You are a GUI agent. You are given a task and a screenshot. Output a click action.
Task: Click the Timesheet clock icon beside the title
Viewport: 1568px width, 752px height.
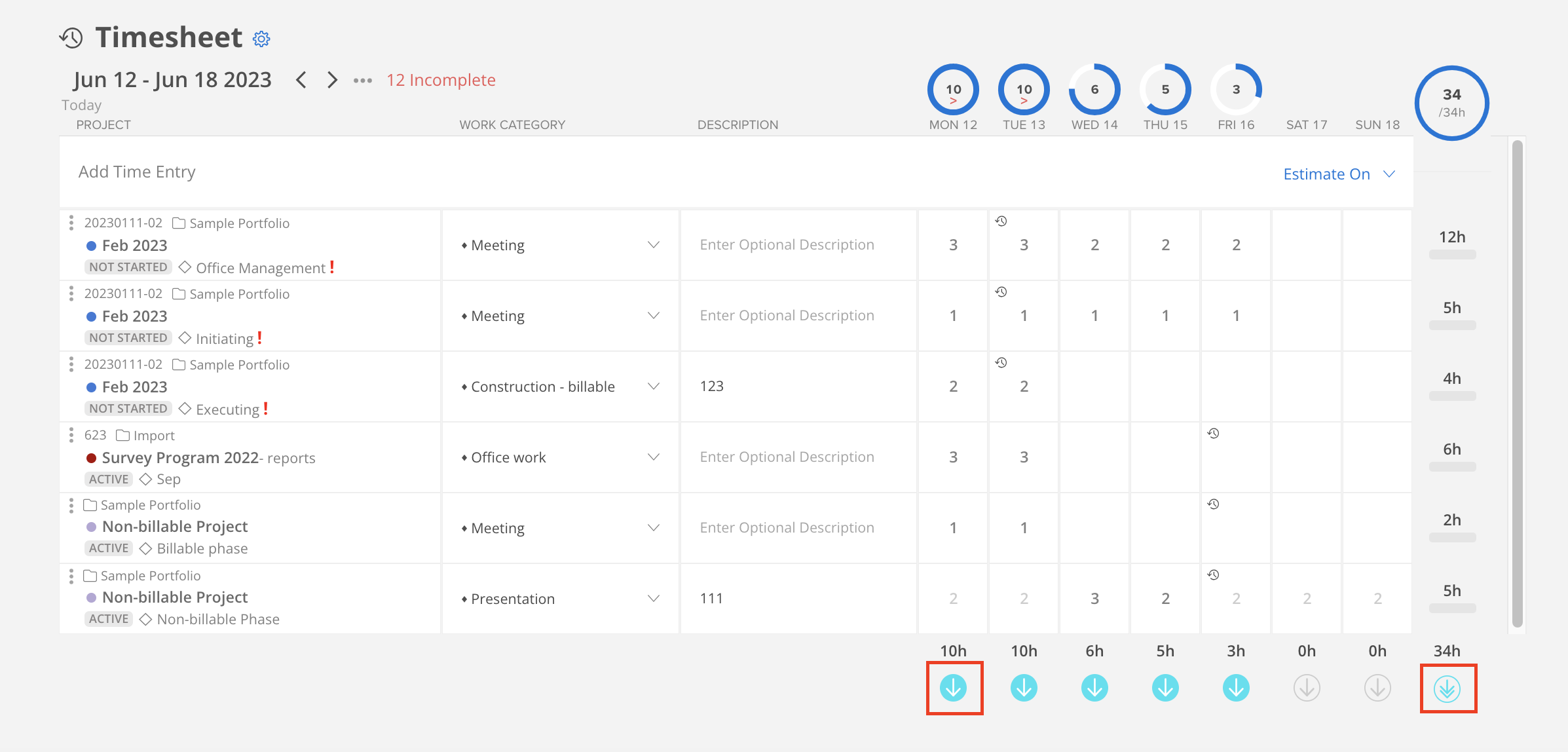[70, 37]
